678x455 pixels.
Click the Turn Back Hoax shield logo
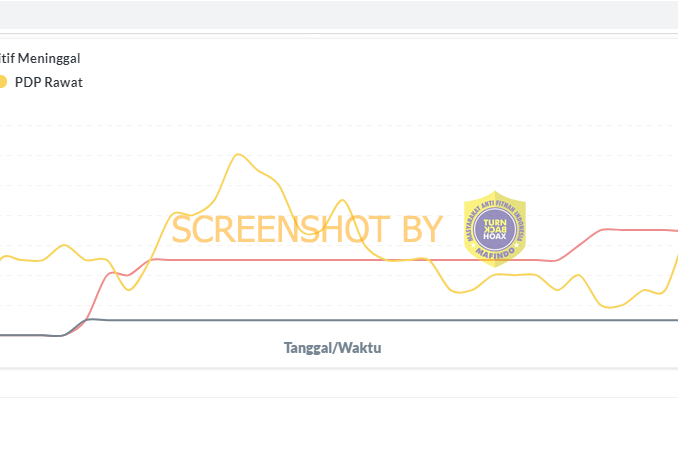[x=495, y=229]
